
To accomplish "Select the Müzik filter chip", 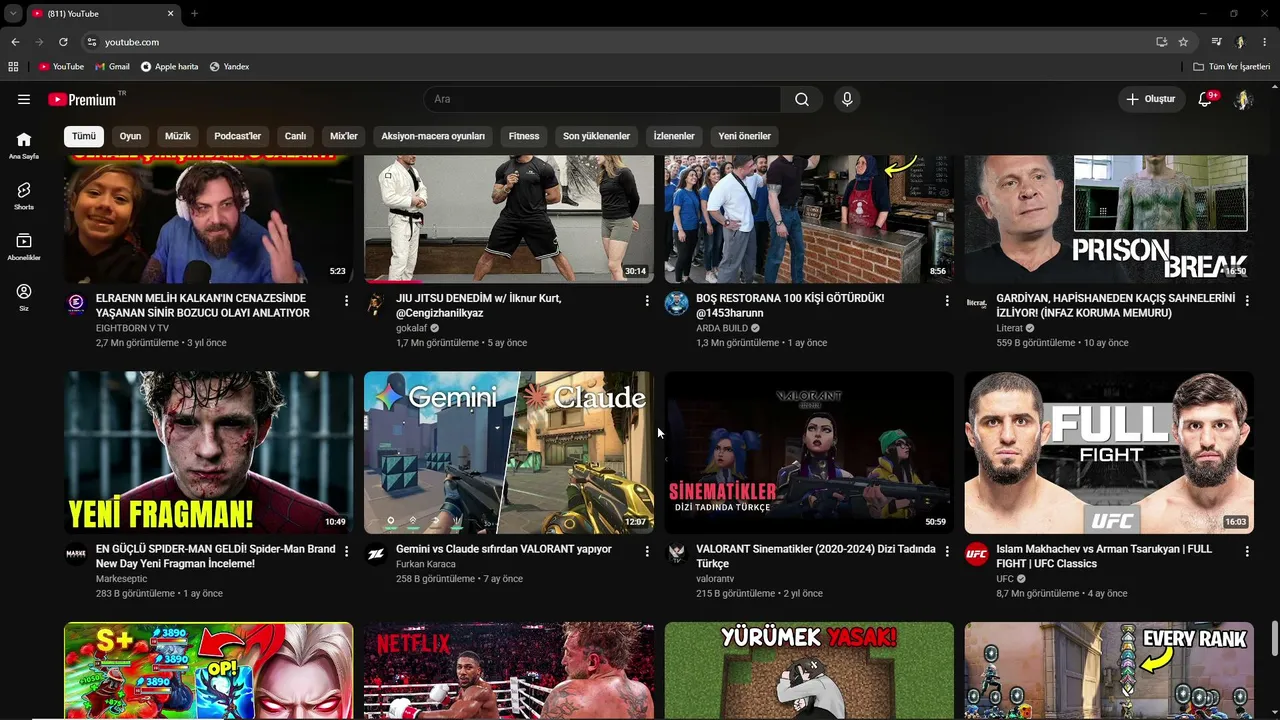I will tap(178, 136).
